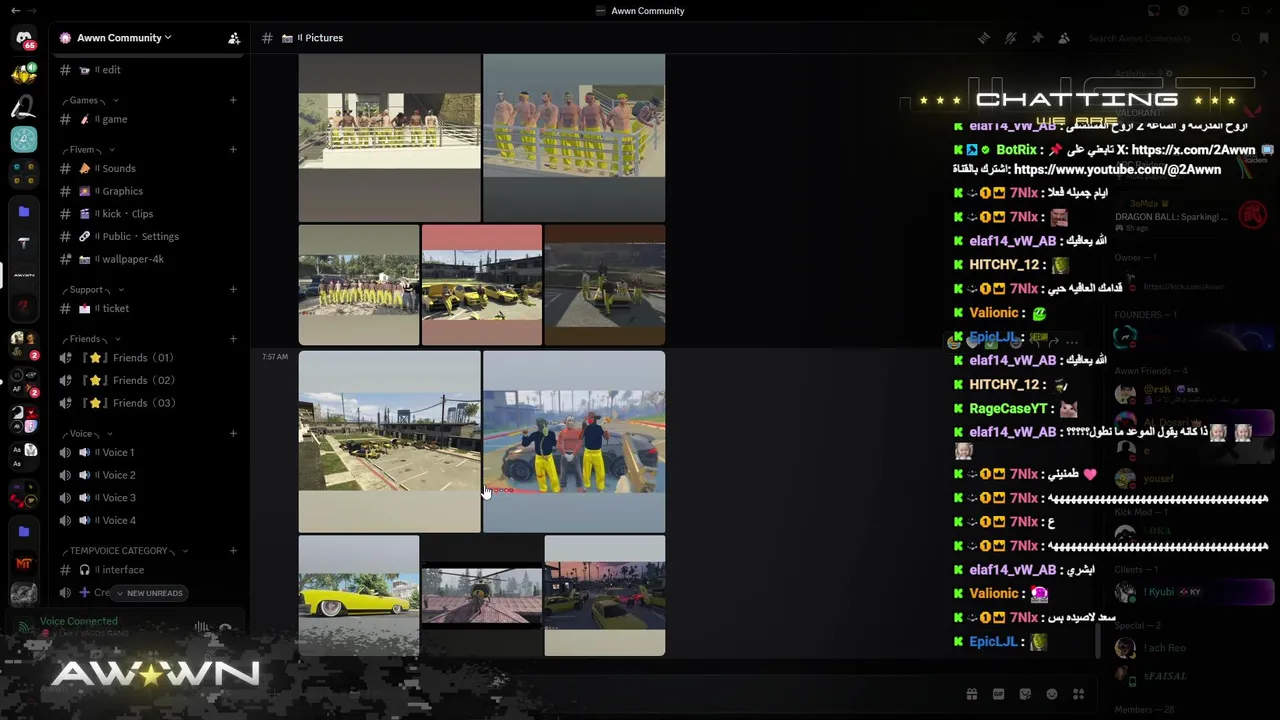
Task: Join Friends (01) voice channel
Action: pyautogui.click(x=150, y=358)
